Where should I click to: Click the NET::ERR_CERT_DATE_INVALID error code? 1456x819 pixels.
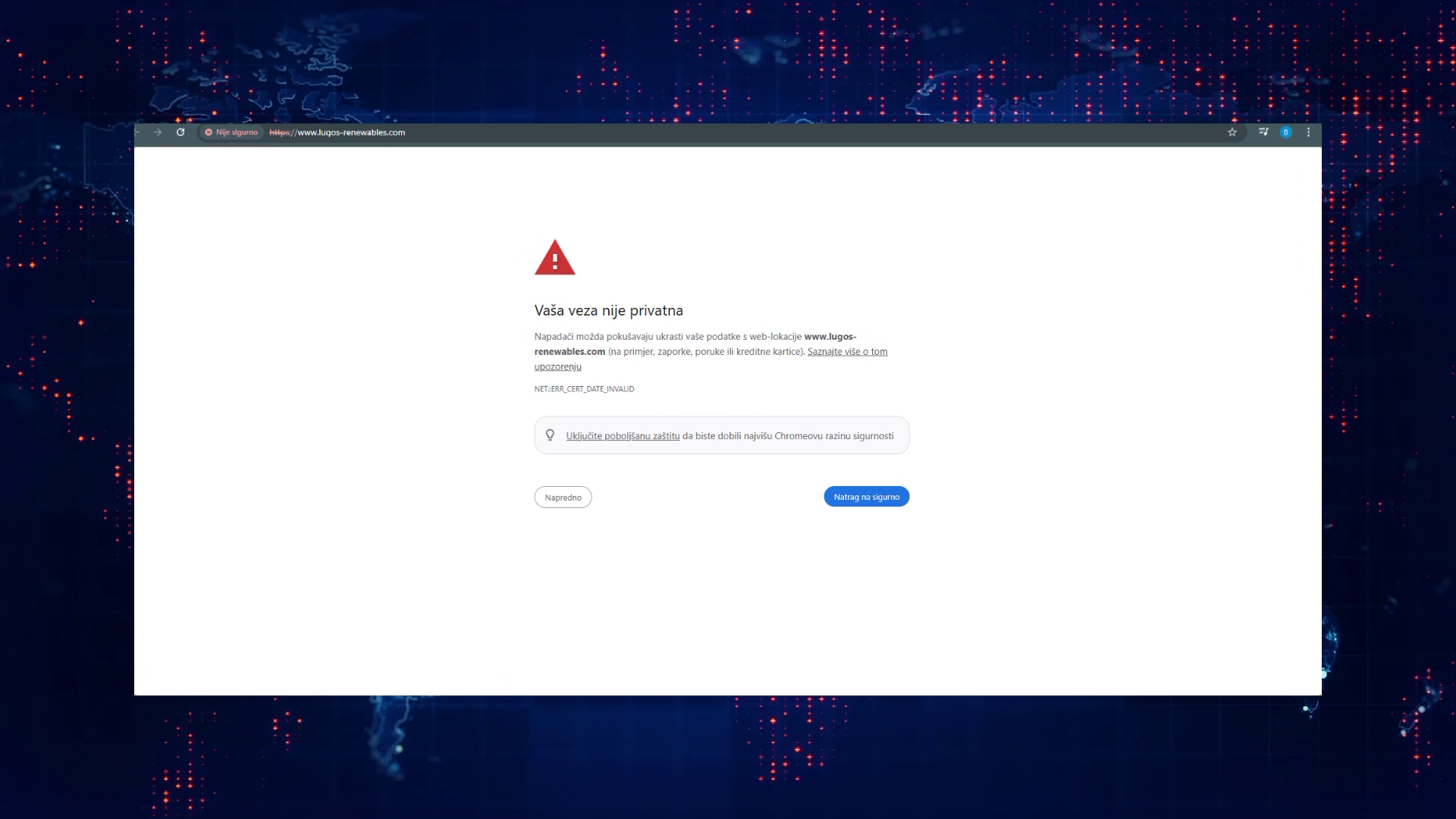(584, 389)
